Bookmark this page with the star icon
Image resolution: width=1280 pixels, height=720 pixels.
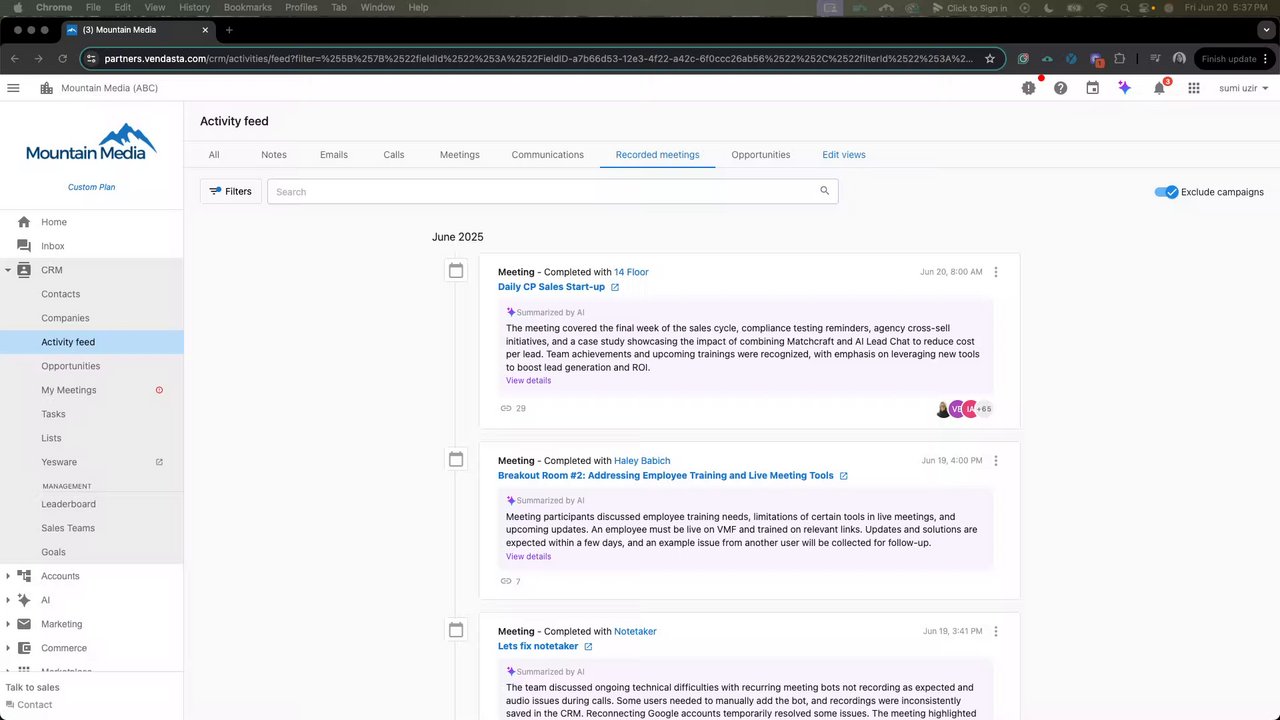(990, 59)
